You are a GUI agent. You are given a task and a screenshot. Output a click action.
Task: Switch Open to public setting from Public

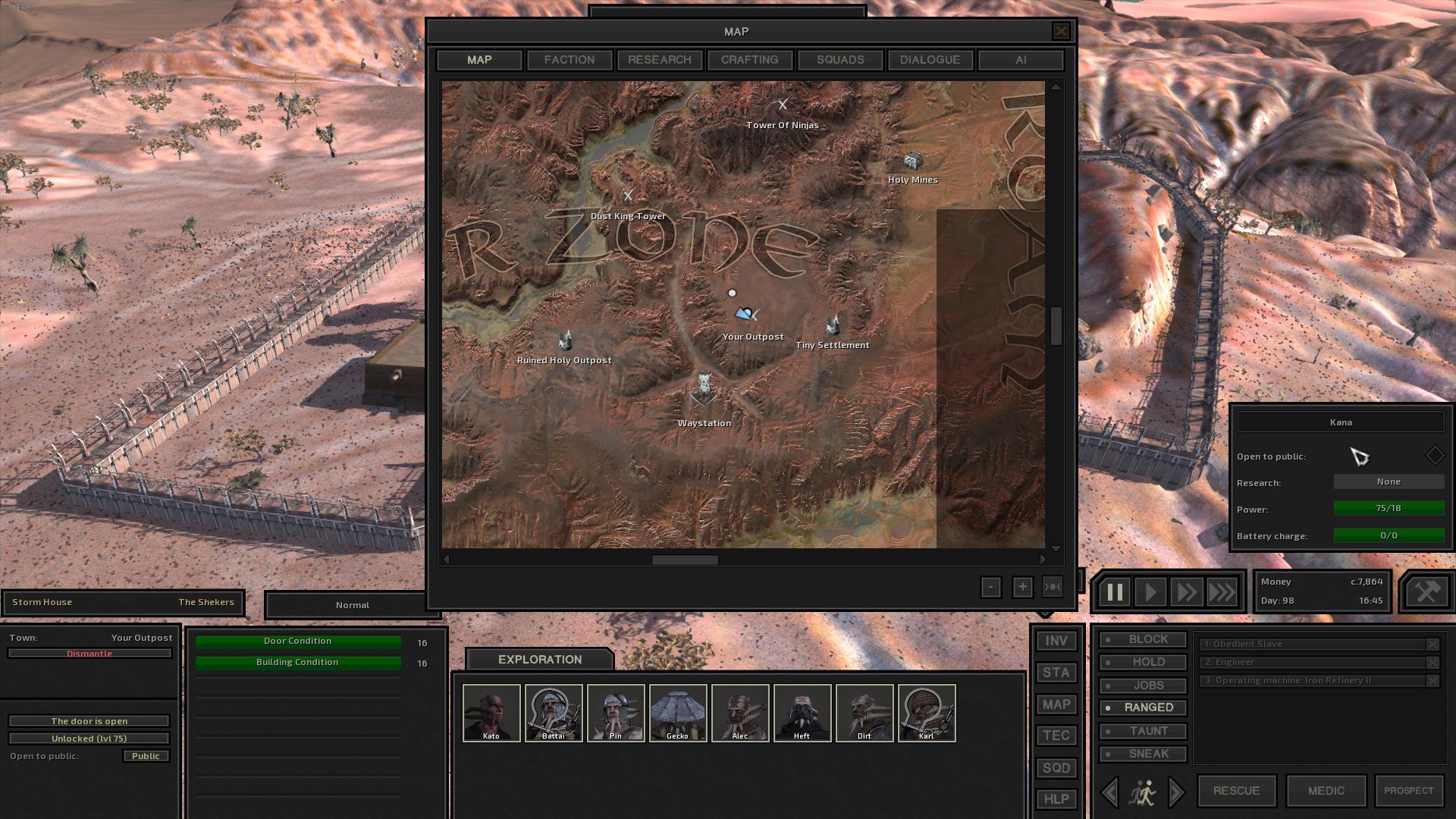coord(146,756)
